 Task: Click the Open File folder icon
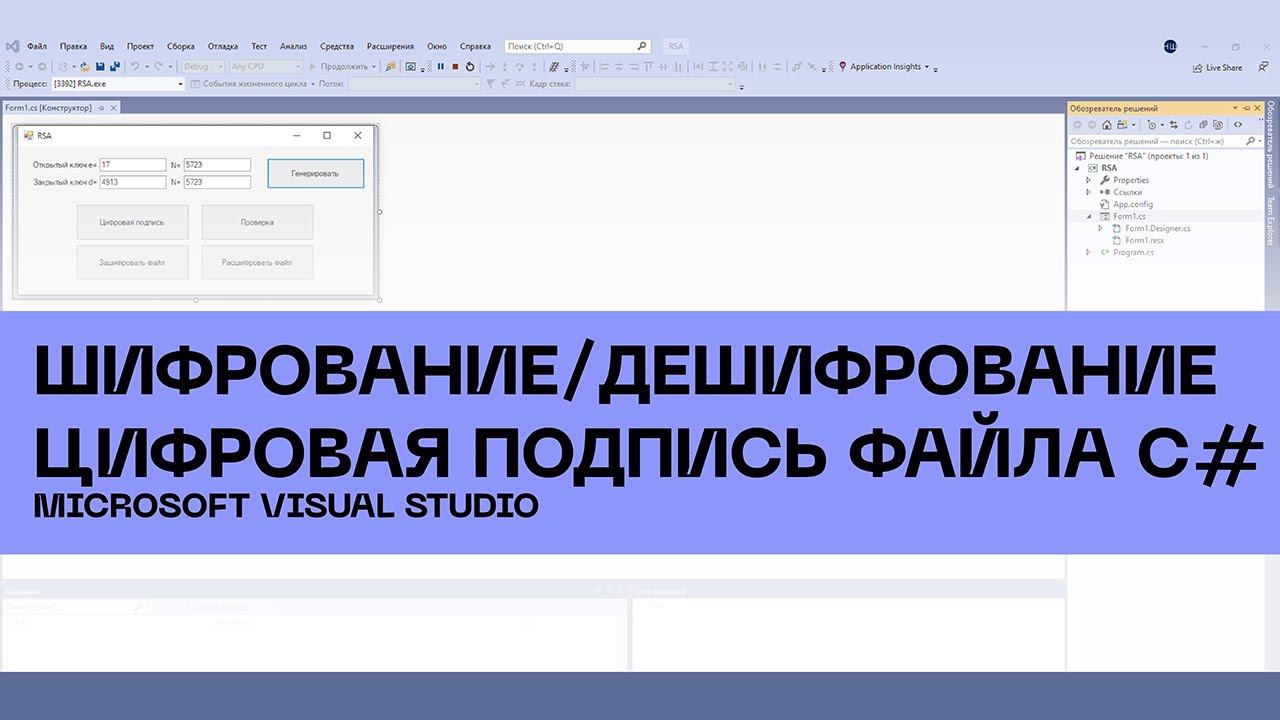click(x=84, y=66)
